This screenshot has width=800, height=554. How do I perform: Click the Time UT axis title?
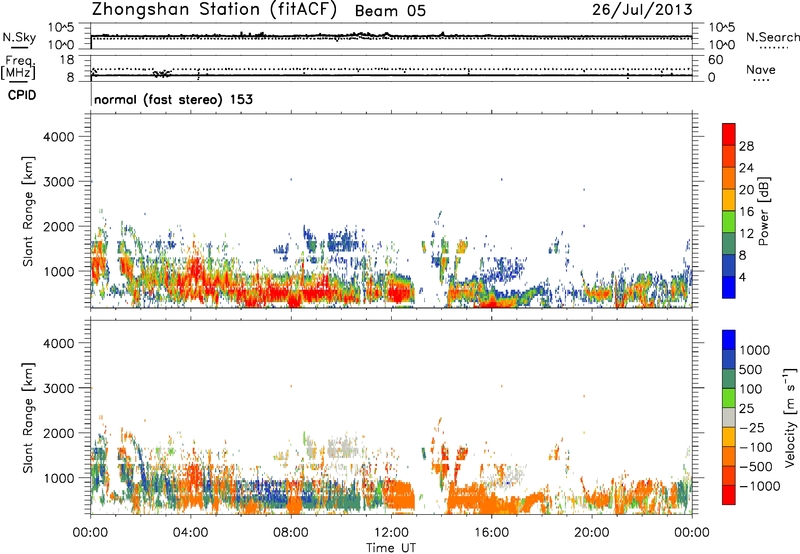click(x=391, y=548)
